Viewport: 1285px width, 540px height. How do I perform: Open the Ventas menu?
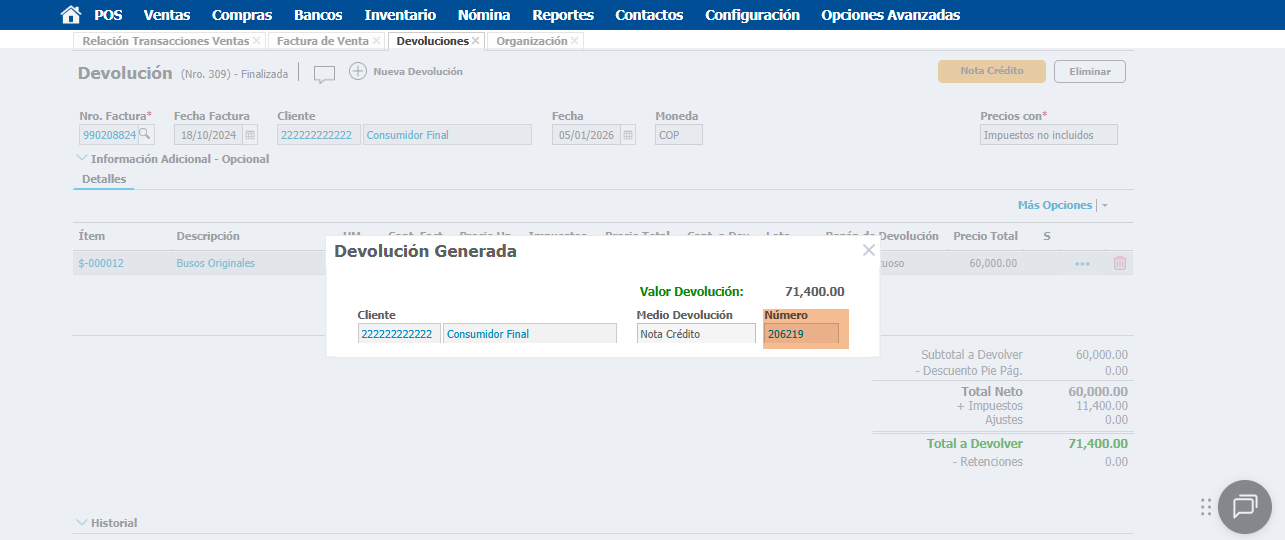[167, 15]
